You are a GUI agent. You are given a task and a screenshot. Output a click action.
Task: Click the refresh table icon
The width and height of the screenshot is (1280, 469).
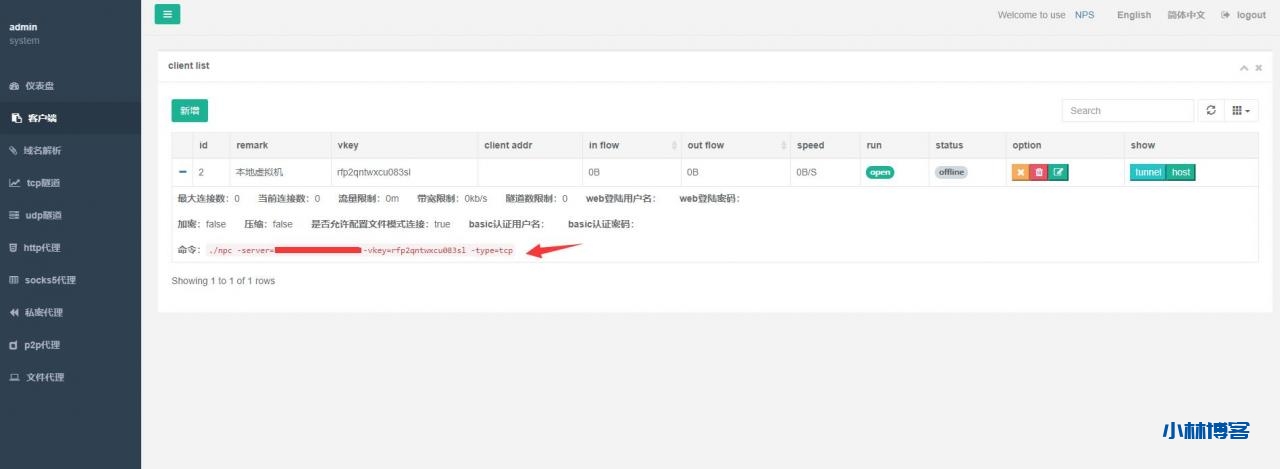pyautogui.click(x=1211, y=110)
